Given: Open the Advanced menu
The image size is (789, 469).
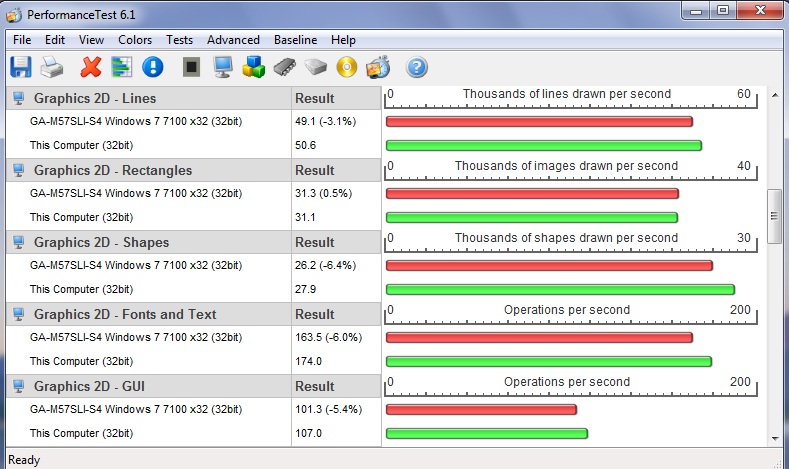Looking at the screenshot, I should click(x=233, y=40).
